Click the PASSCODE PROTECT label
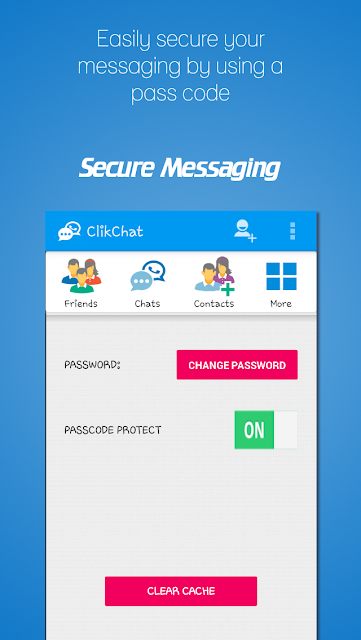Image resolution: width=361 pixels, height=640 pixels. (x=113, y=430)
